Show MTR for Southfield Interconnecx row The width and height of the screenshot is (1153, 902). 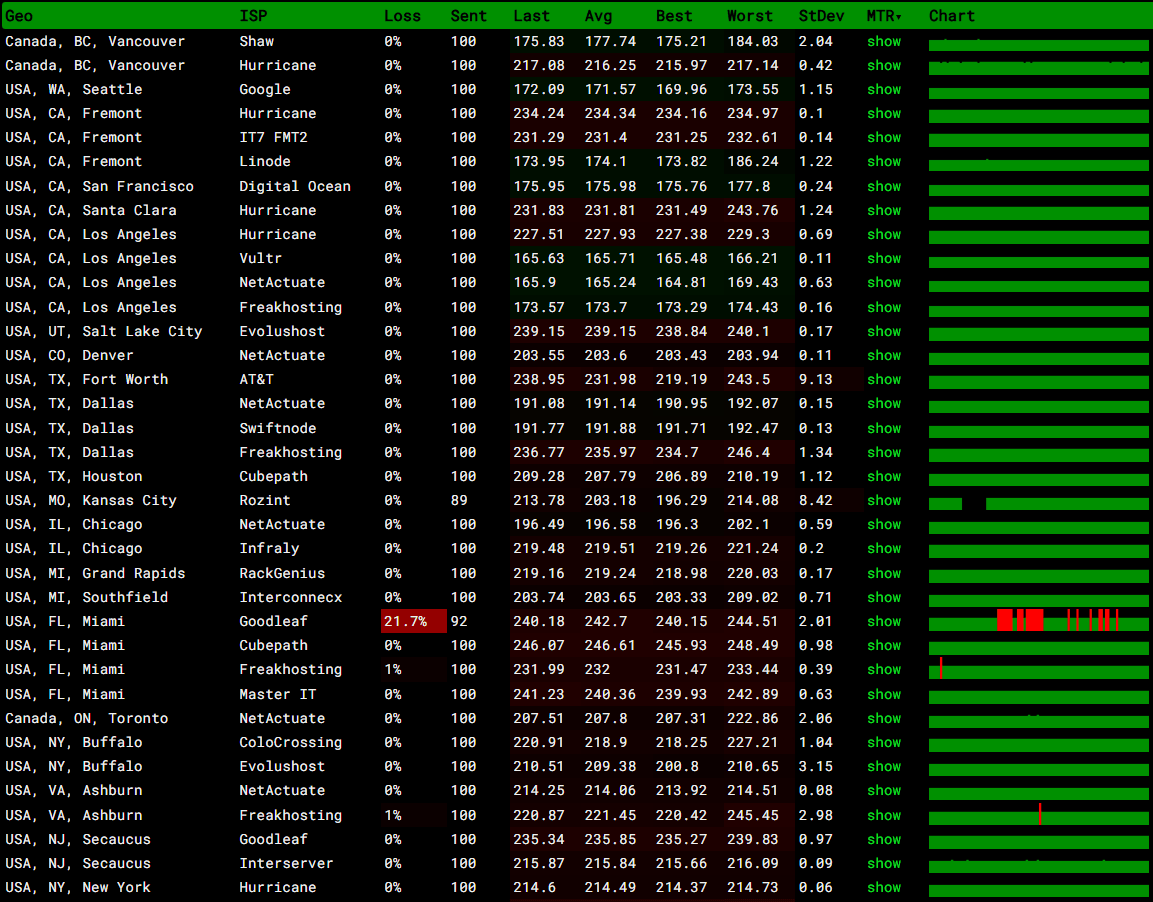(884, 598)
